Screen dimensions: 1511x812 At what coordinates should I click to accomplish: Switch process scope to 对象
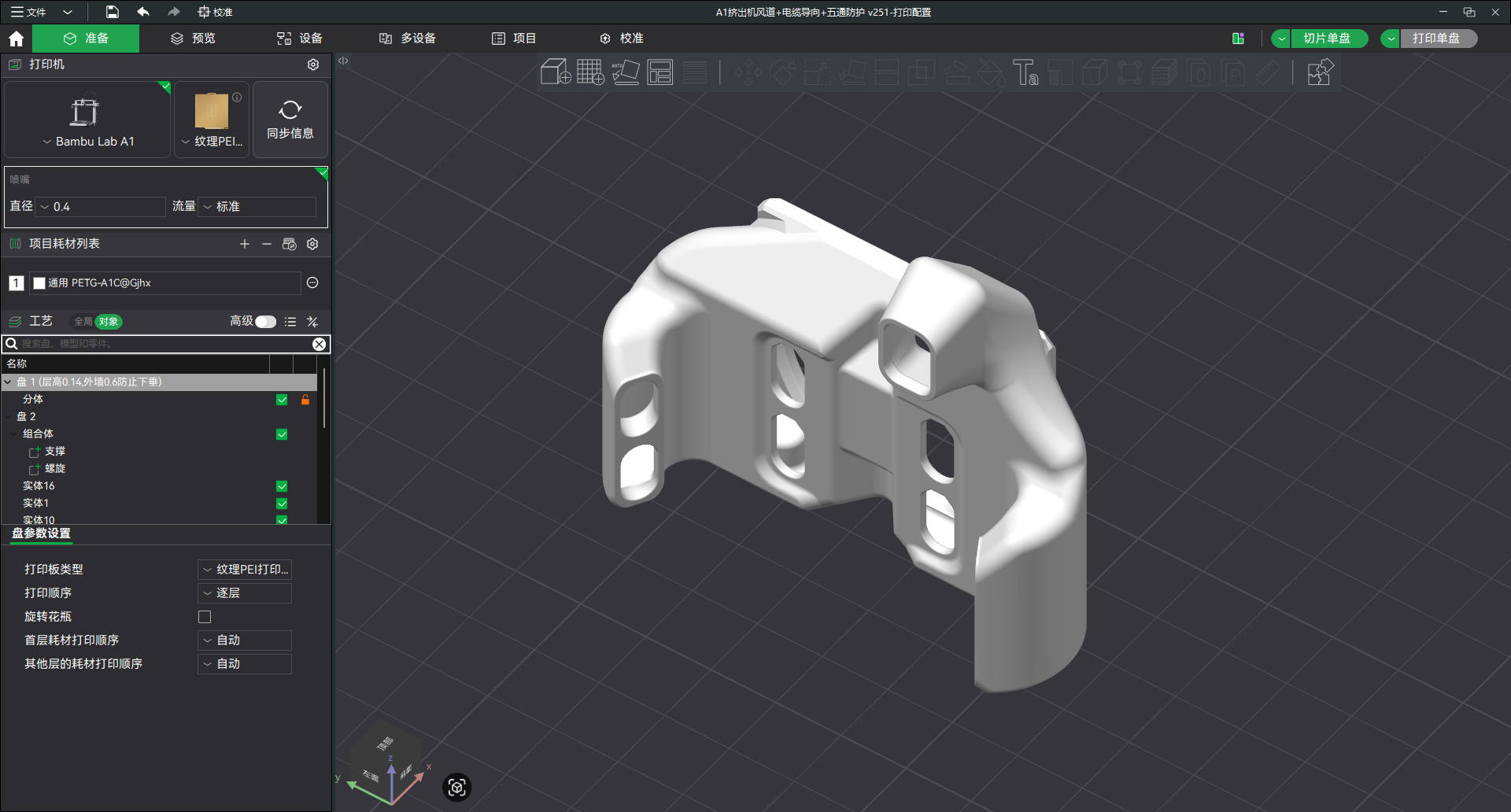click(109, 322)
